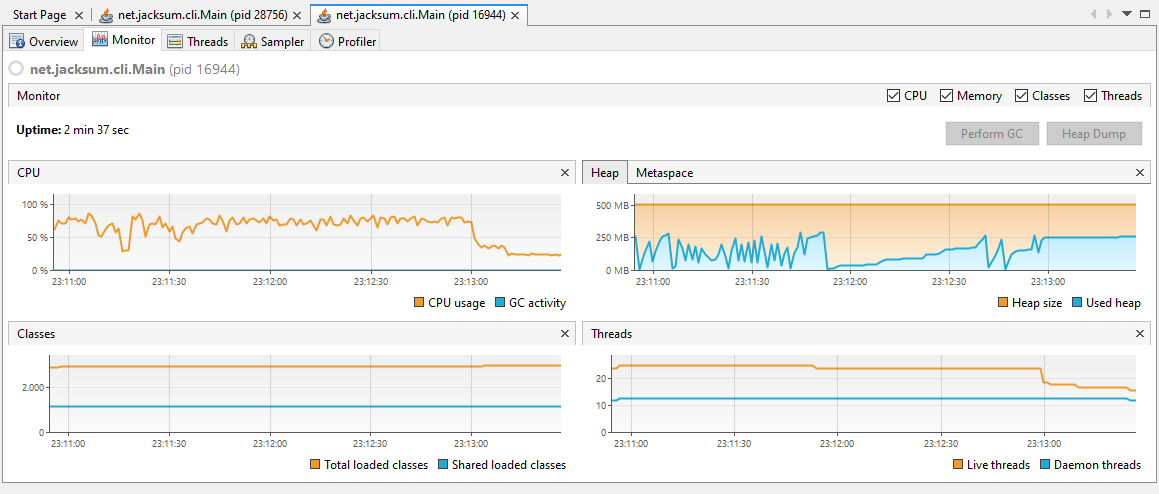
Task: Select the Monitor tab
Action: [123, 40]
